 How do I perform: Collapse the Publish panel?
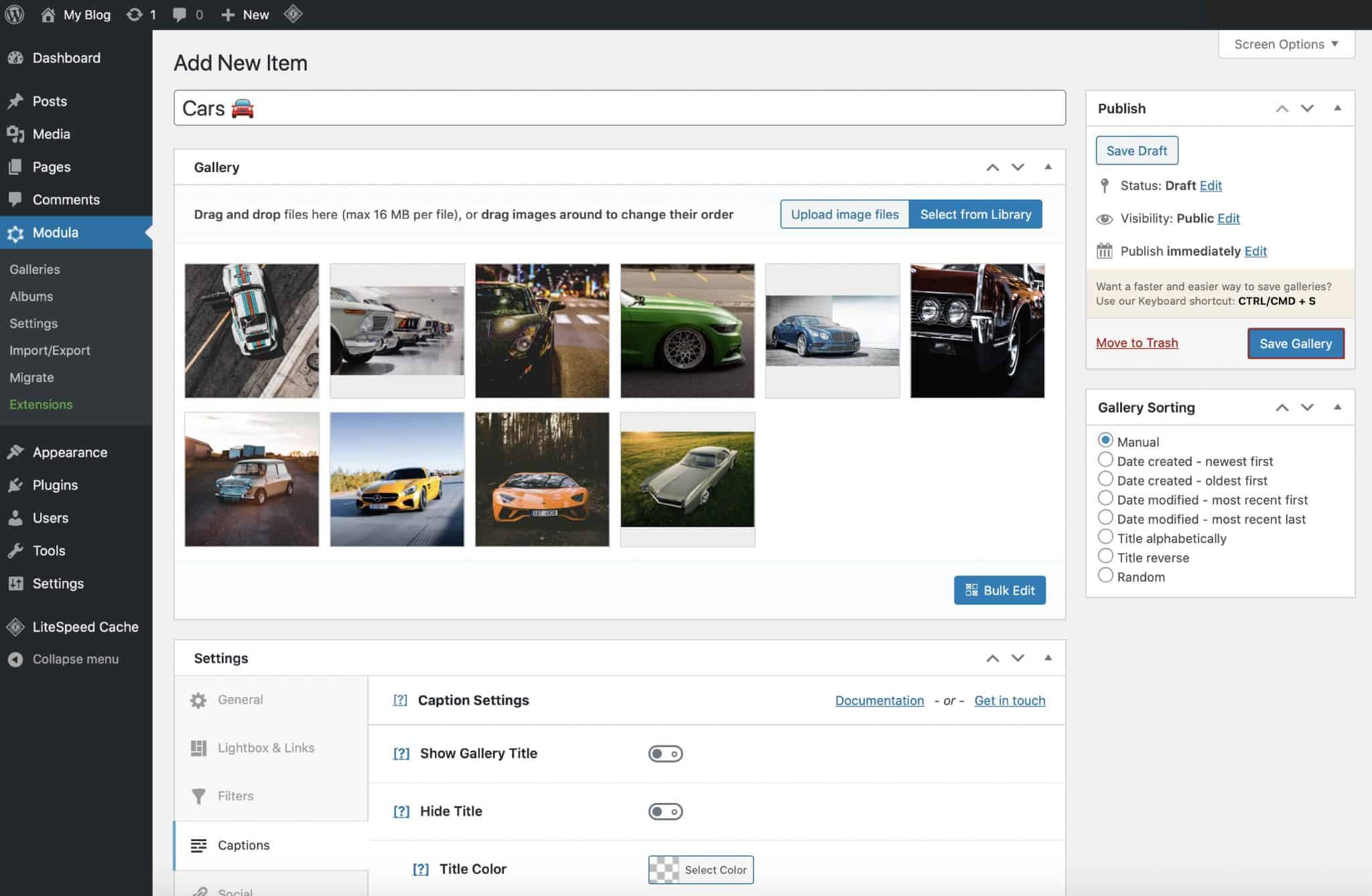coord(1337,107)
